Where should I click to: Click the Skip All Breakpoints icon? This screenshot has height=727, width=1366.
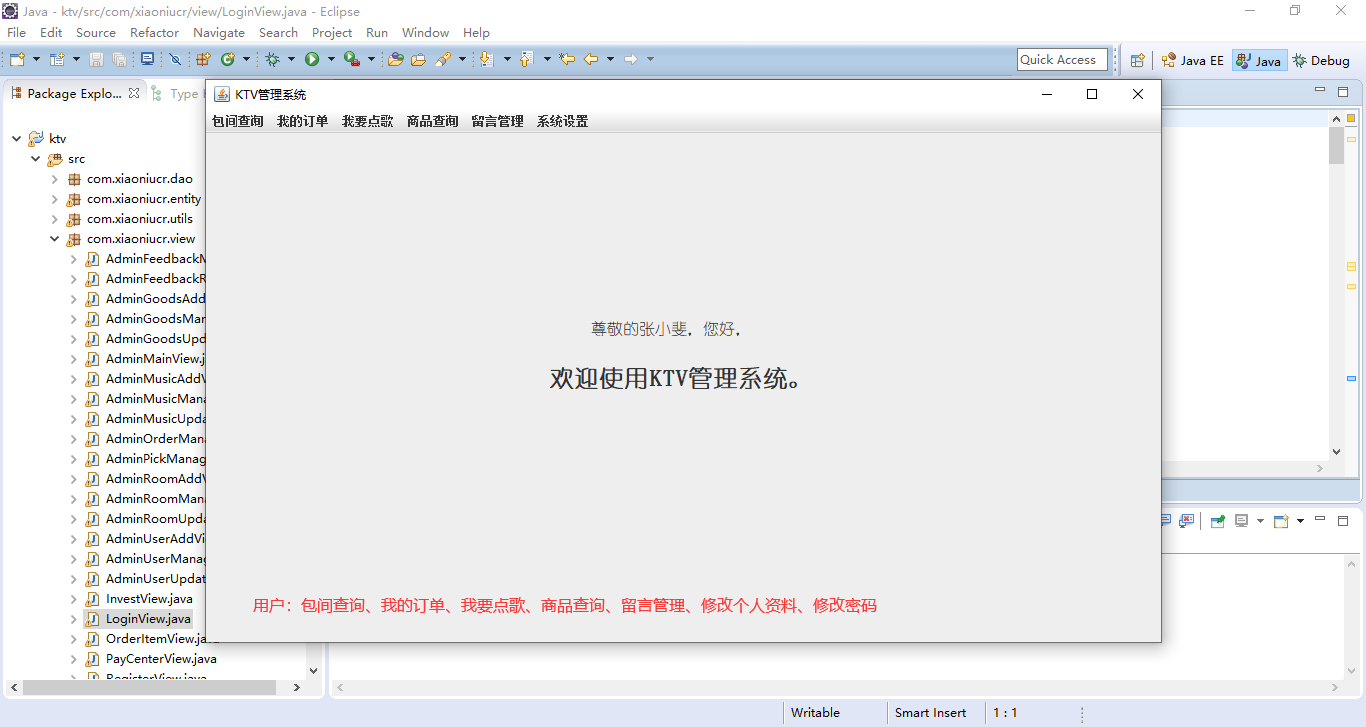point(175,60)
